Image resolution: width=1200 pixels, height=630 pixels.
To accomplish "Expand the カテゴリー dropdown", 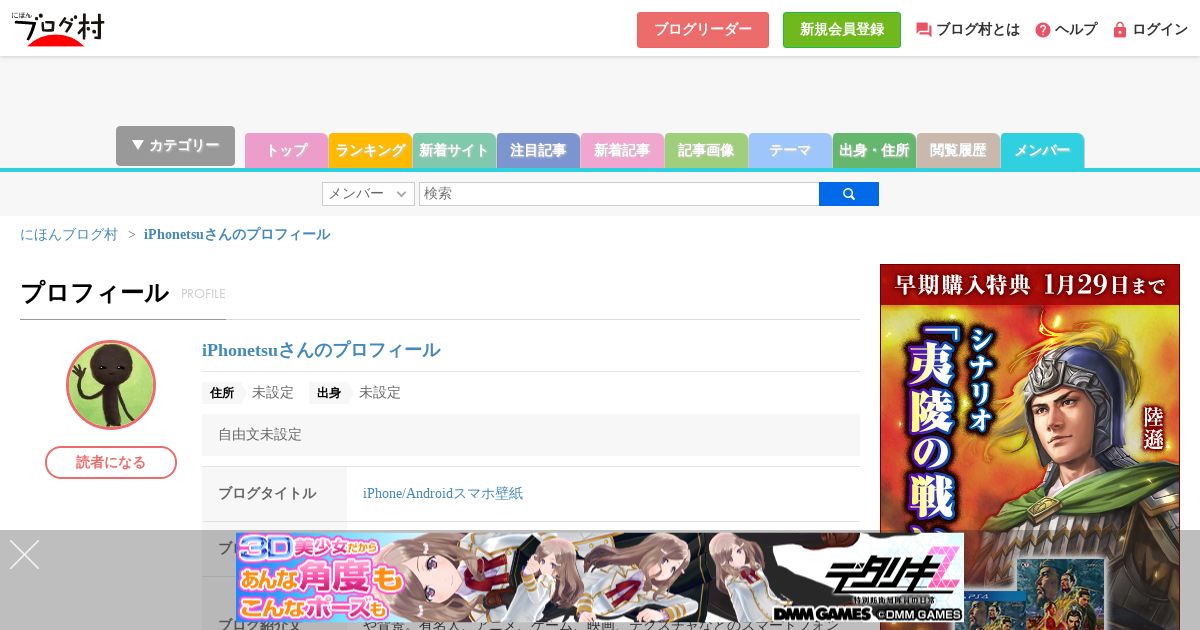I will [175, 146].
